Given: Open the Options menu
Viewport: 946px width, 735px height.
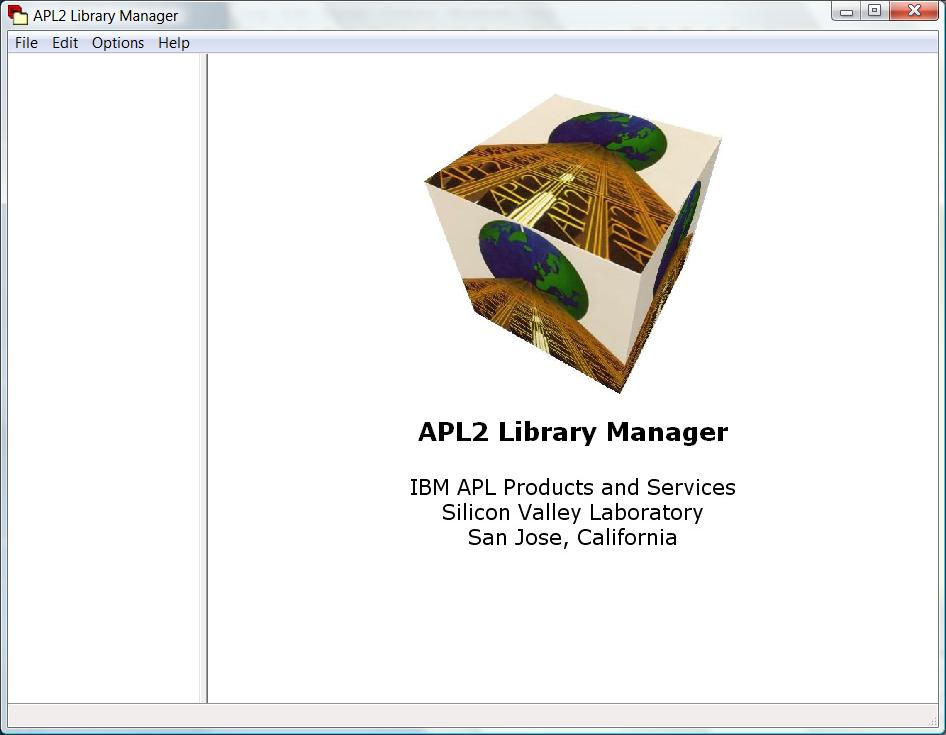Looking at the screenshot, I should pos(118,43).
